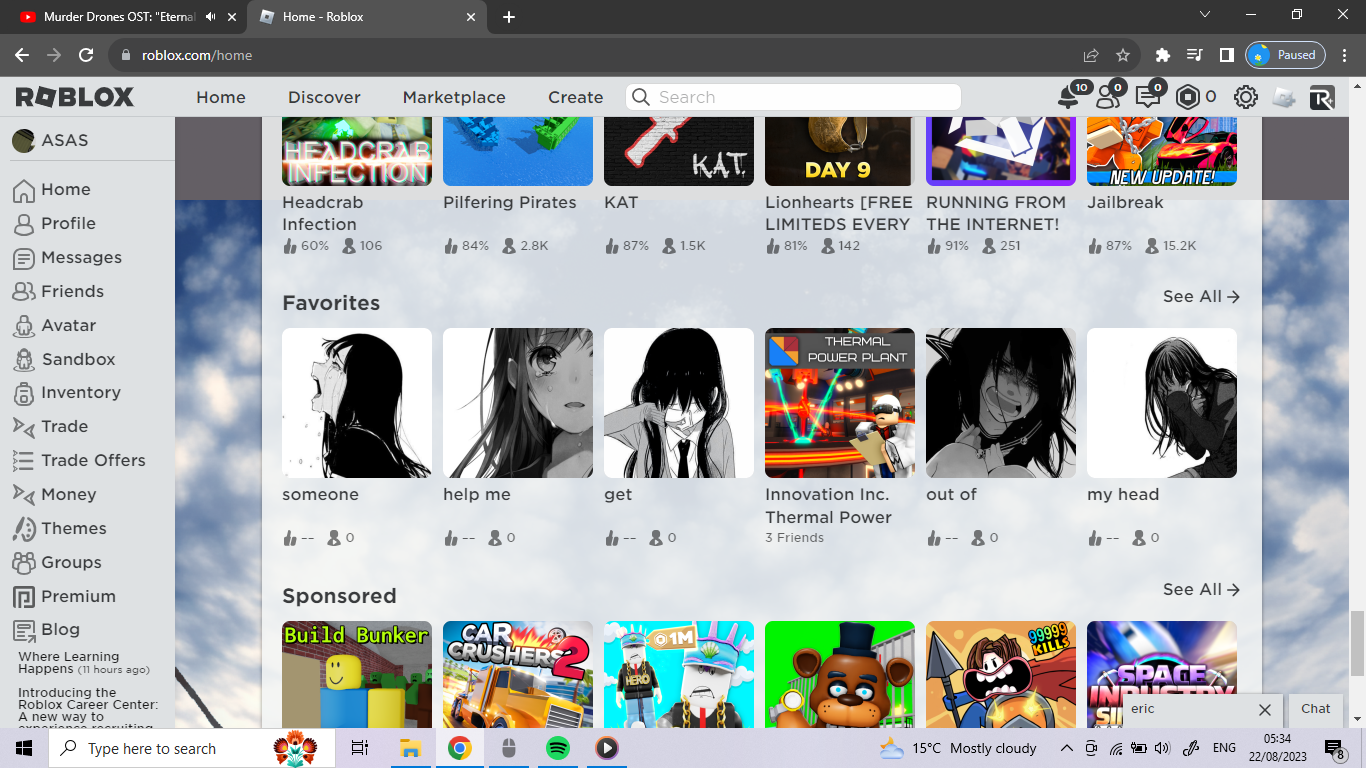Screen dimensions: 1366x768
Task: Open the Jailbreak game thumbnail
Action: coord(1162,150)
